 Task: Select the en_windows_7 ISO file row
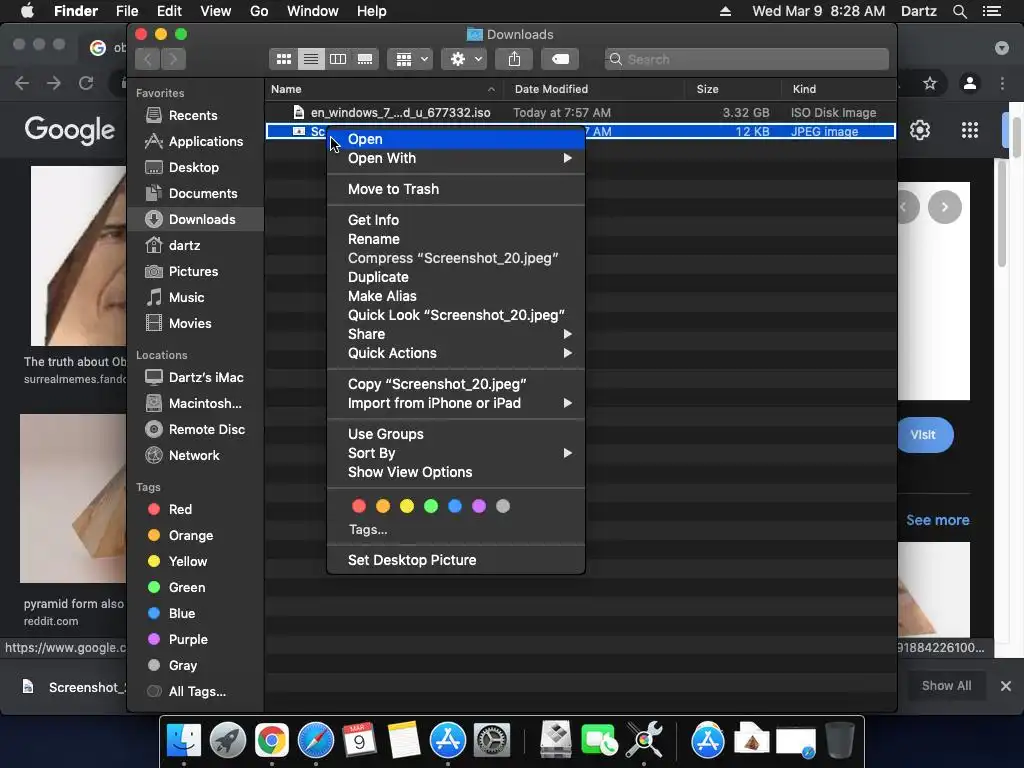click(x=581, y=113)
